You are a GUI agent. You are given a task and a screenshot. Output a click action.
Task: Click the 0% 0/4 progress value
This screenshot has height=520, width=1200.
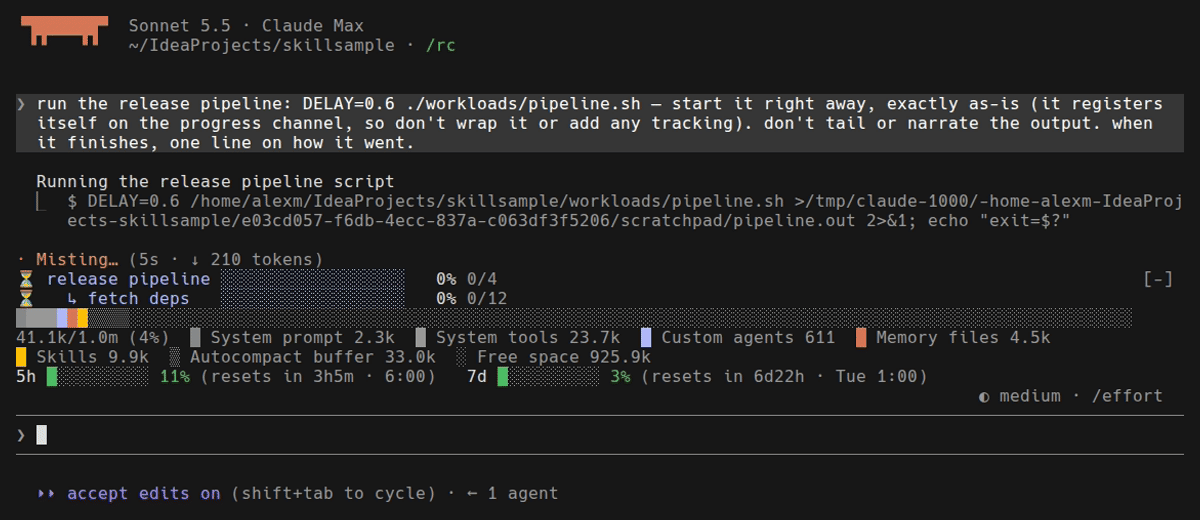[467, 279]
